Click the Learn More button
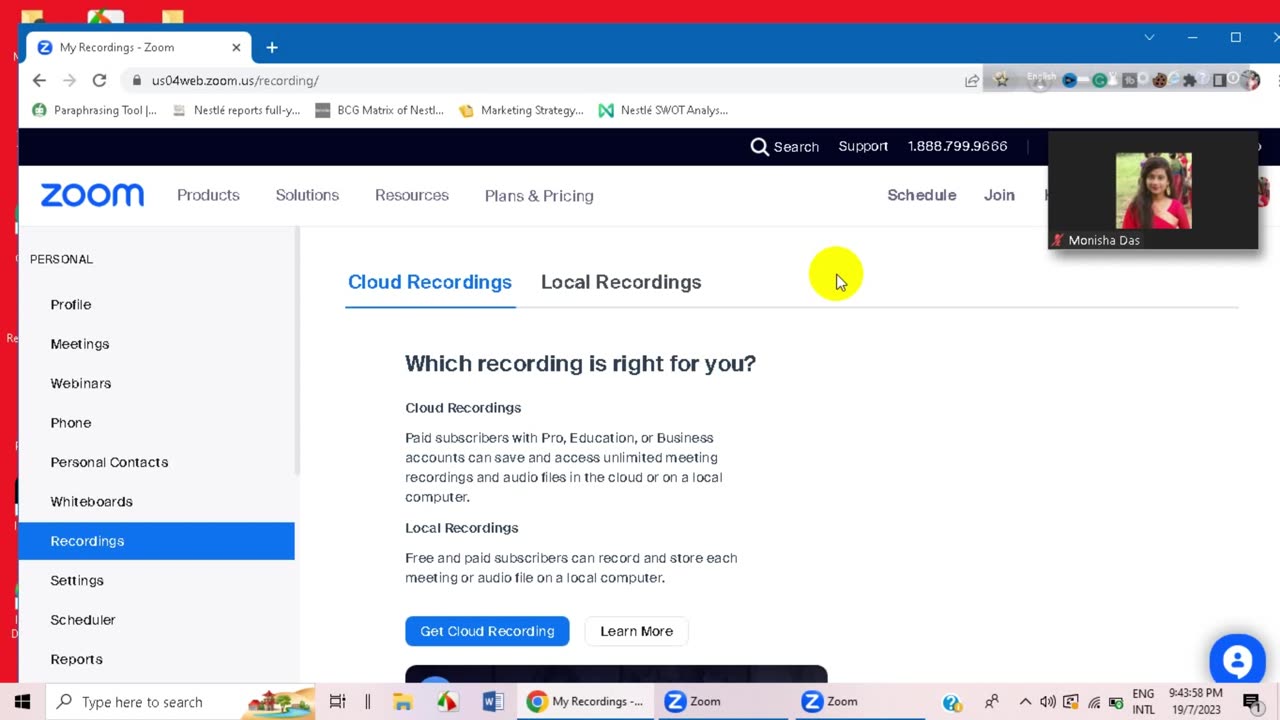Viewport: 1280px width, 720px height. click(636, 631)
